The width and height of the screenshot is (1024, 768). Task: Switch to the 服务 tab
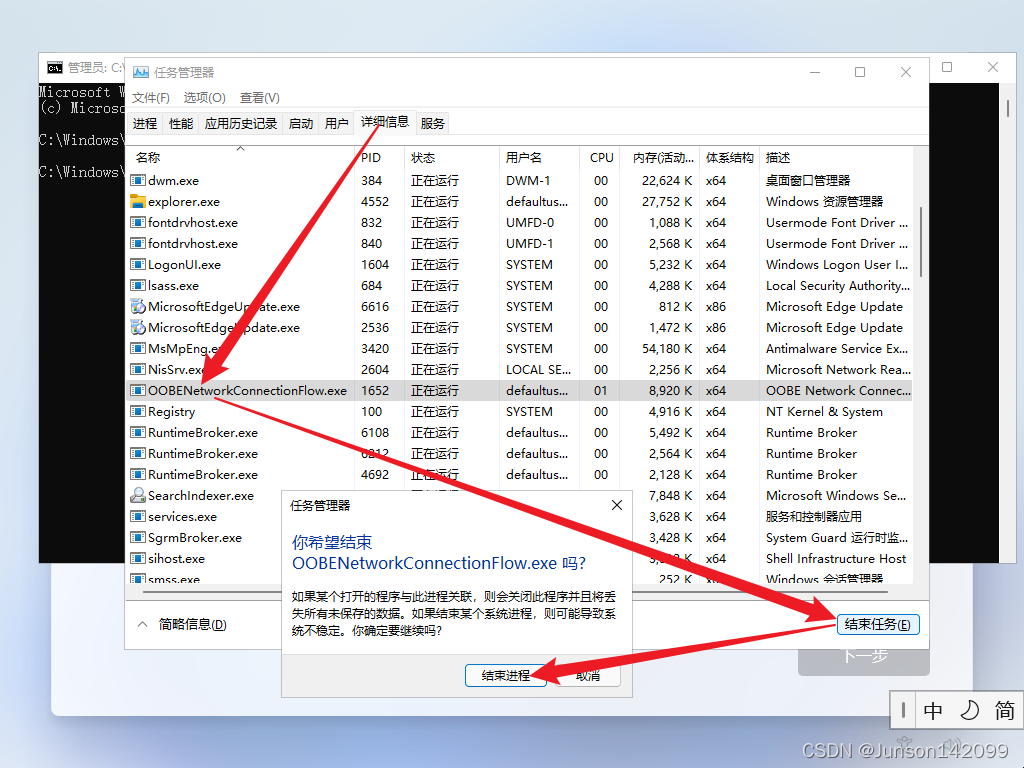(x=432, y=122)
